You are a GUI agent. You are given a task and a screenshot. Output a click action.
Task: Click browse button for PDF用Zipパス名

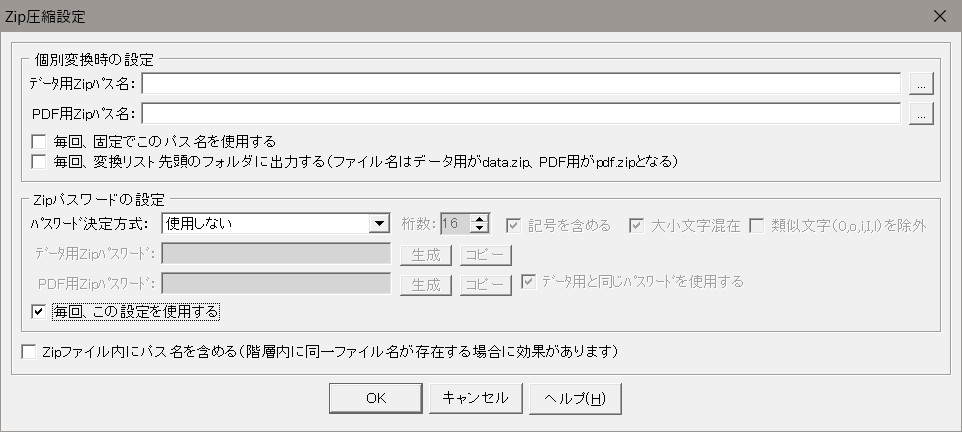921,114
